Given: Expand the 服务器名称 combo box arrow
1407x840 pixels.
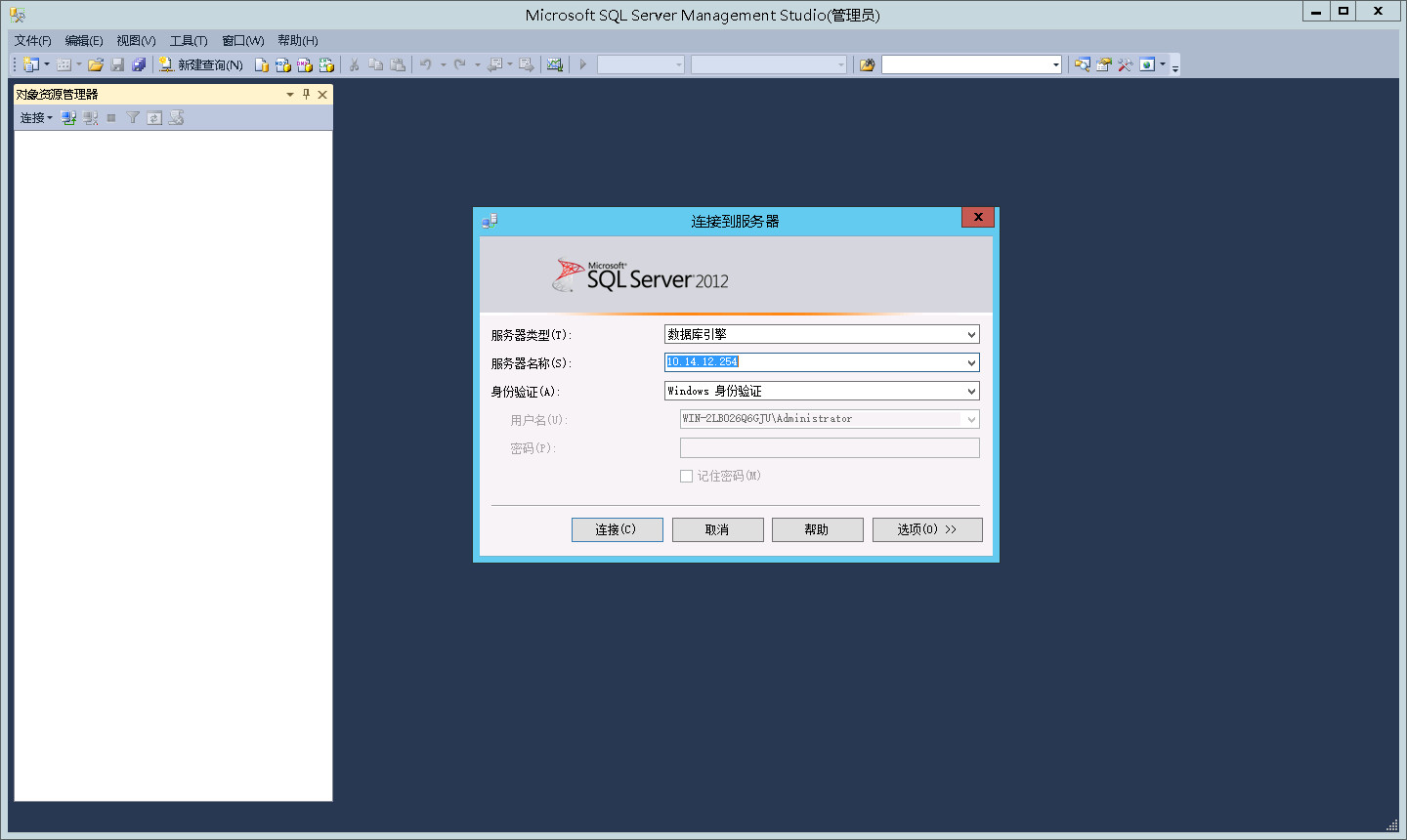Looking at the screenshot, I should (x=971, y=362).
